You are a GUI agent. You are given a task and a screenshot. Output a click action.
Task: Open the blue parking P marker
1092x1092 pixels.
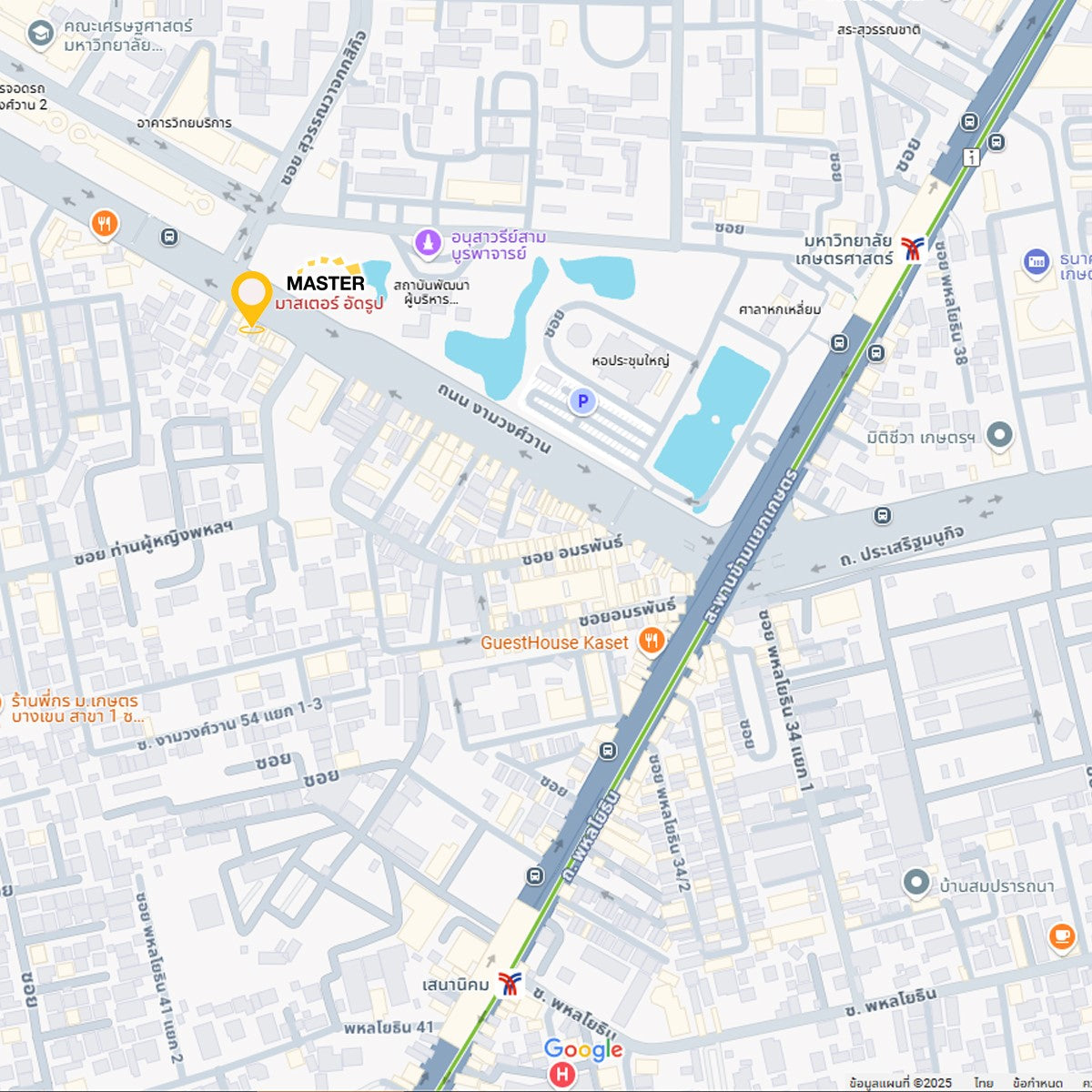pyautogui.click(x=583, y=400)
